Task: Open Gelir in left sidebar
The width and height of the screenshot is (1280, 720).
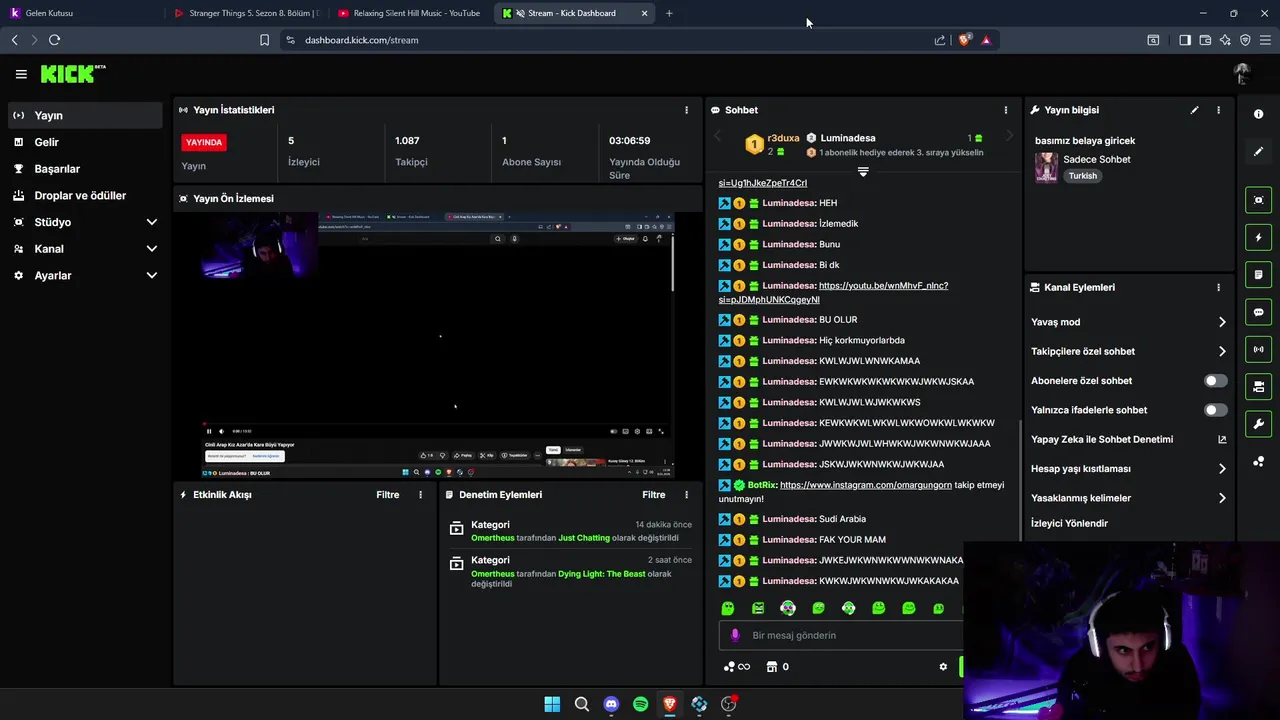Action: pos(85,142)
